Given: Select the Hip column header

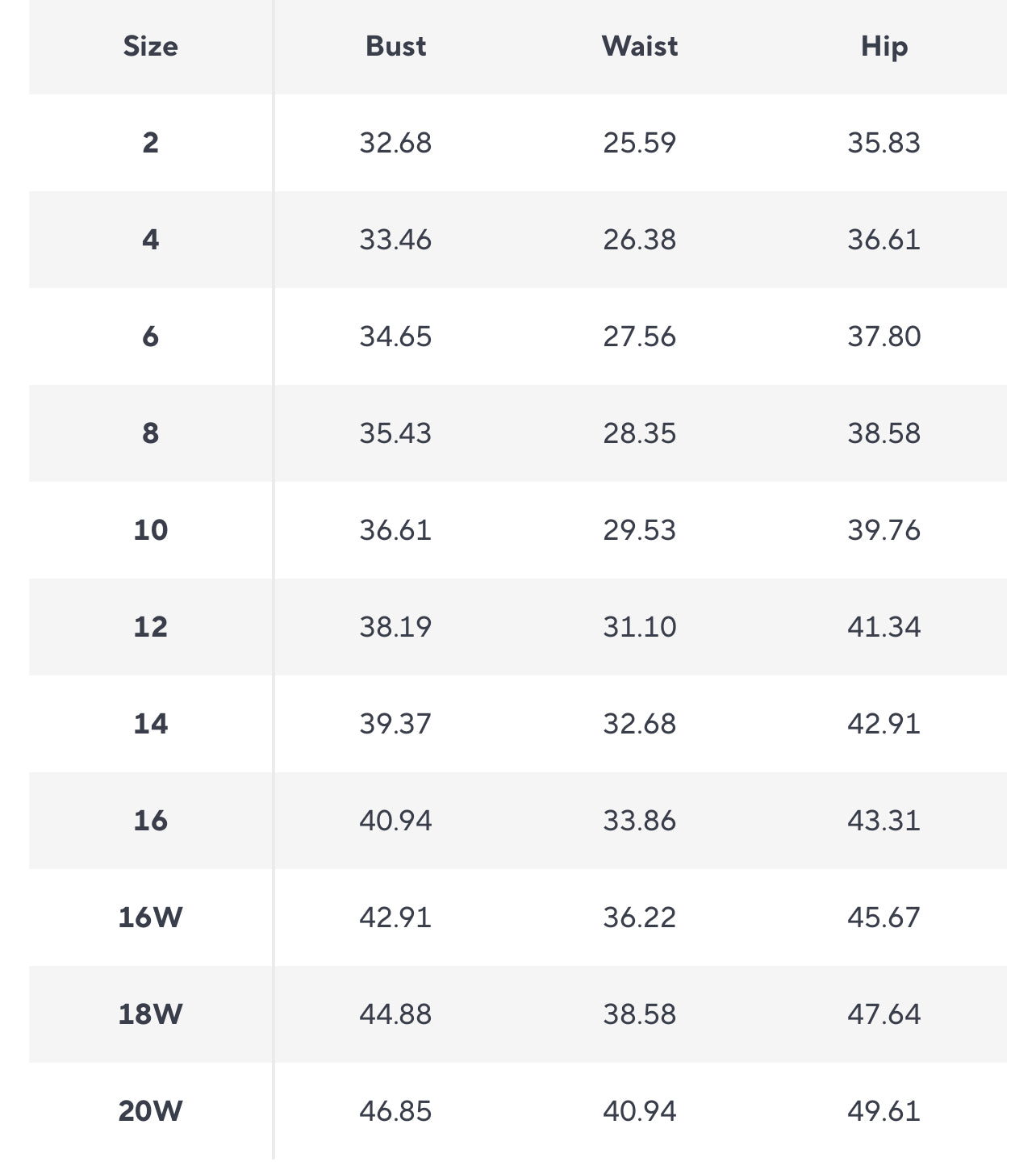Looking at the screenshot, I should pyautogui.click(x=884, y=47).
